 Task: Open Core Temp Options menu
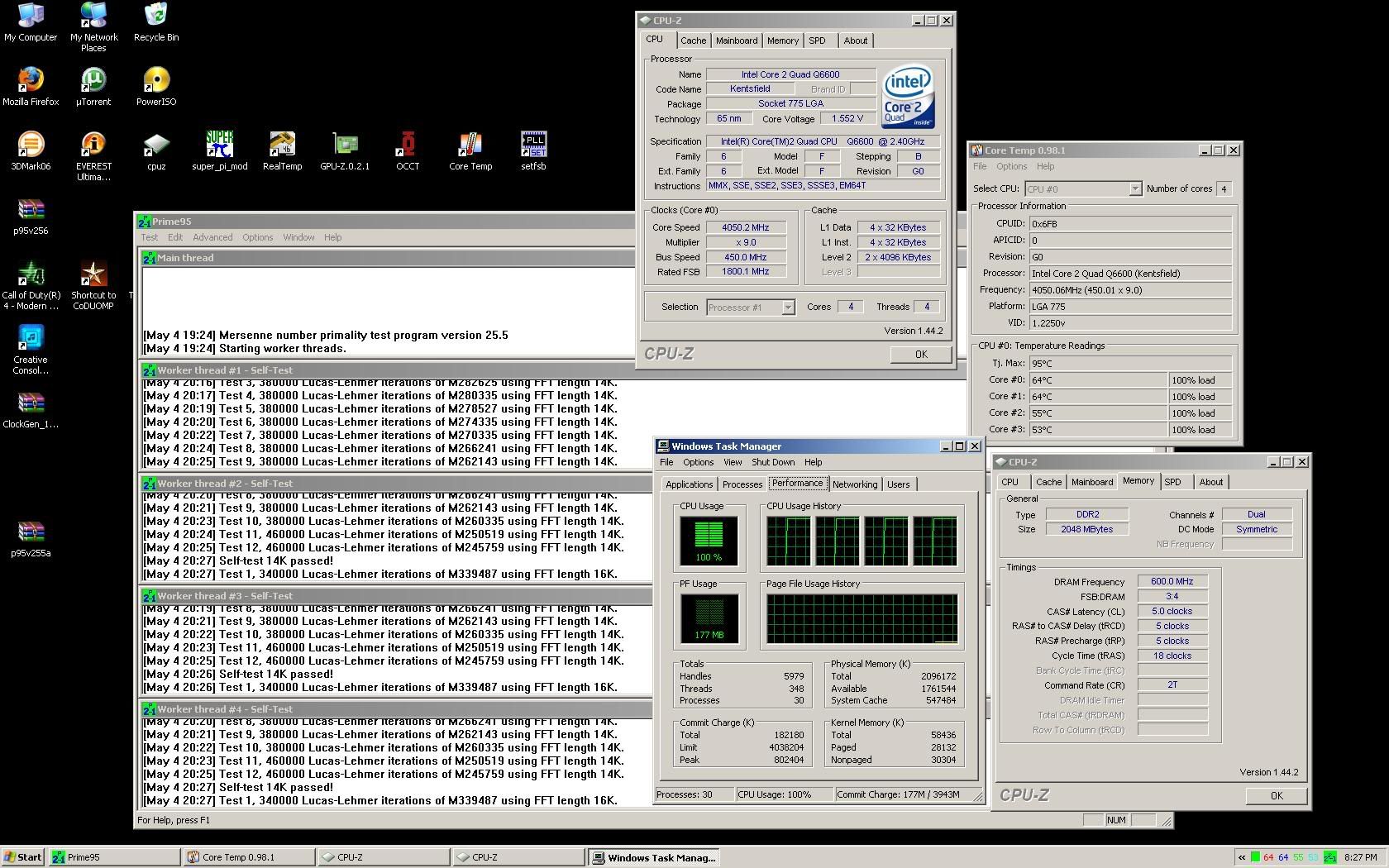click(x=1011, y=166)
